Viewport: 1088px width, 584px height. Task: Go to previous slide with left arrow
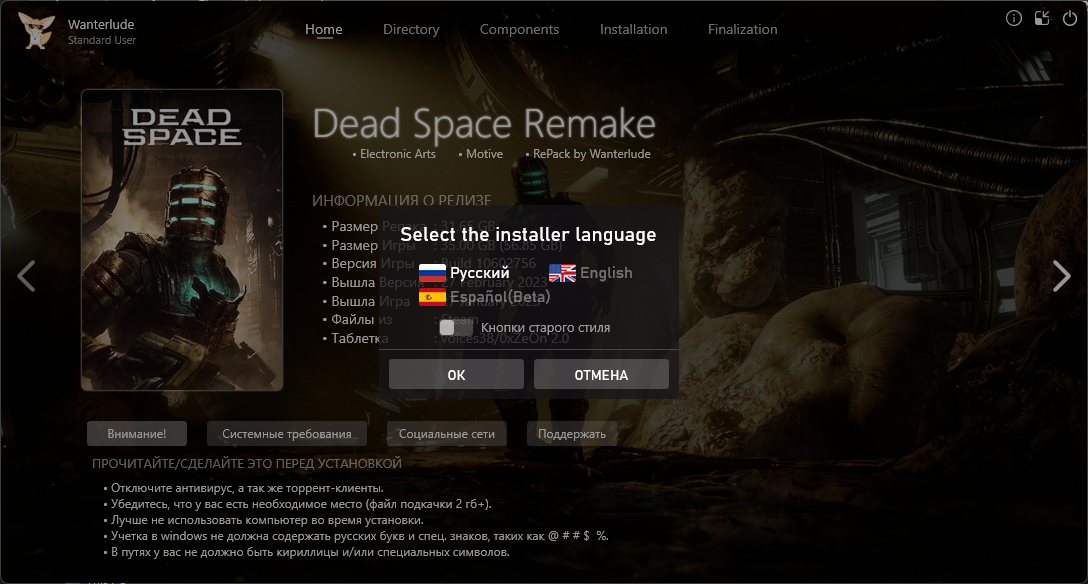(x=26, y=276)
